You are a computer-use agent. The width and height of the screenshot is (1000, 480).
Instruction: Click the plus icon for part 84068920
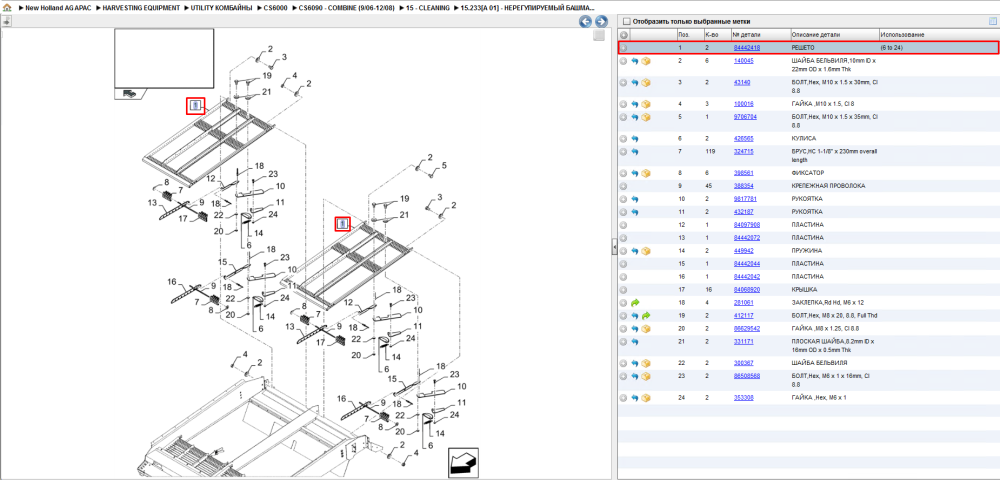[624, 289]
